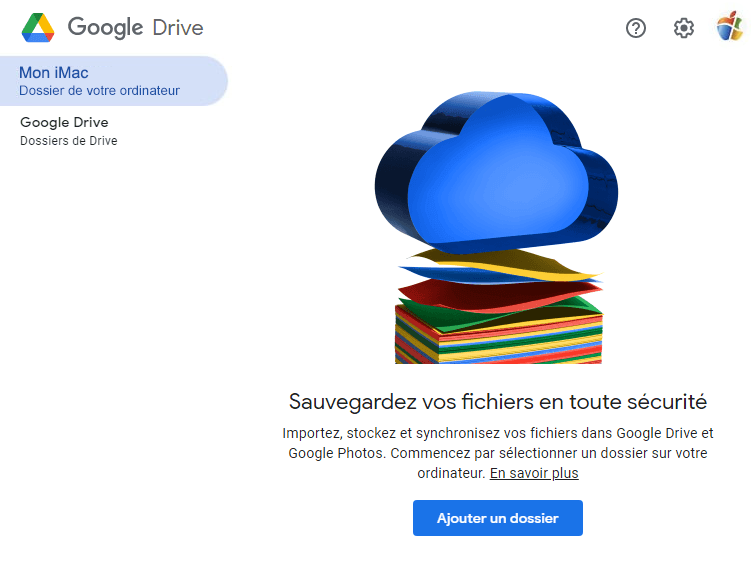Click the Google Drive triangle logo
This screenshot has width=751, height=578.
[38, 27]
